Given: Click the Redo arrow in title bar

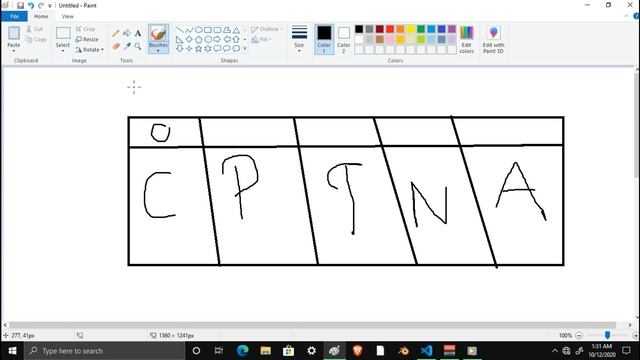Looking at the screenshot, I should point(41,6).
